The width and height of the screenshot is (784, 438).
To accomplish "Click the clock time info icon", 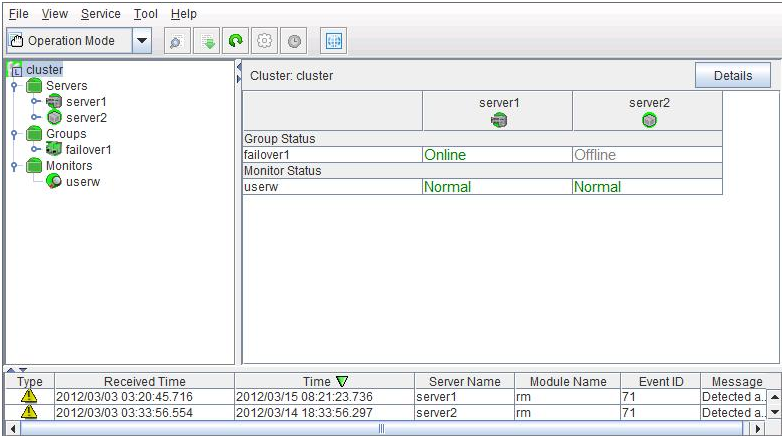I will [x=294, y=41].
